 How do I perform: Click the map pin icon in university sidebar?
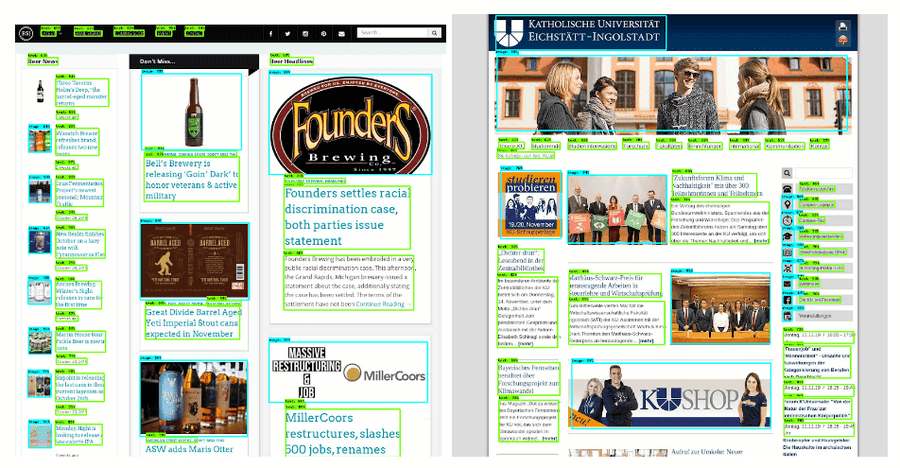point(787,204)
